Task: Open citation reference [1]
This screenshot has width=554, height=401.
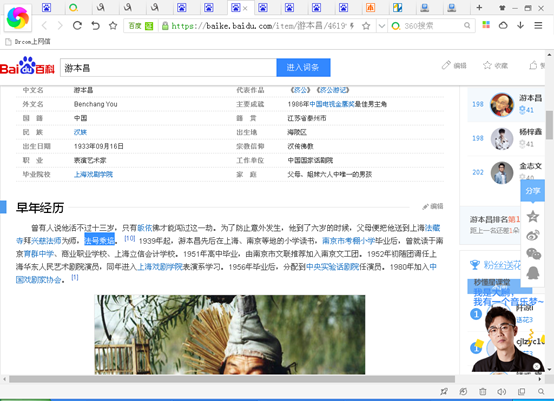Action: tap(75, 277)
